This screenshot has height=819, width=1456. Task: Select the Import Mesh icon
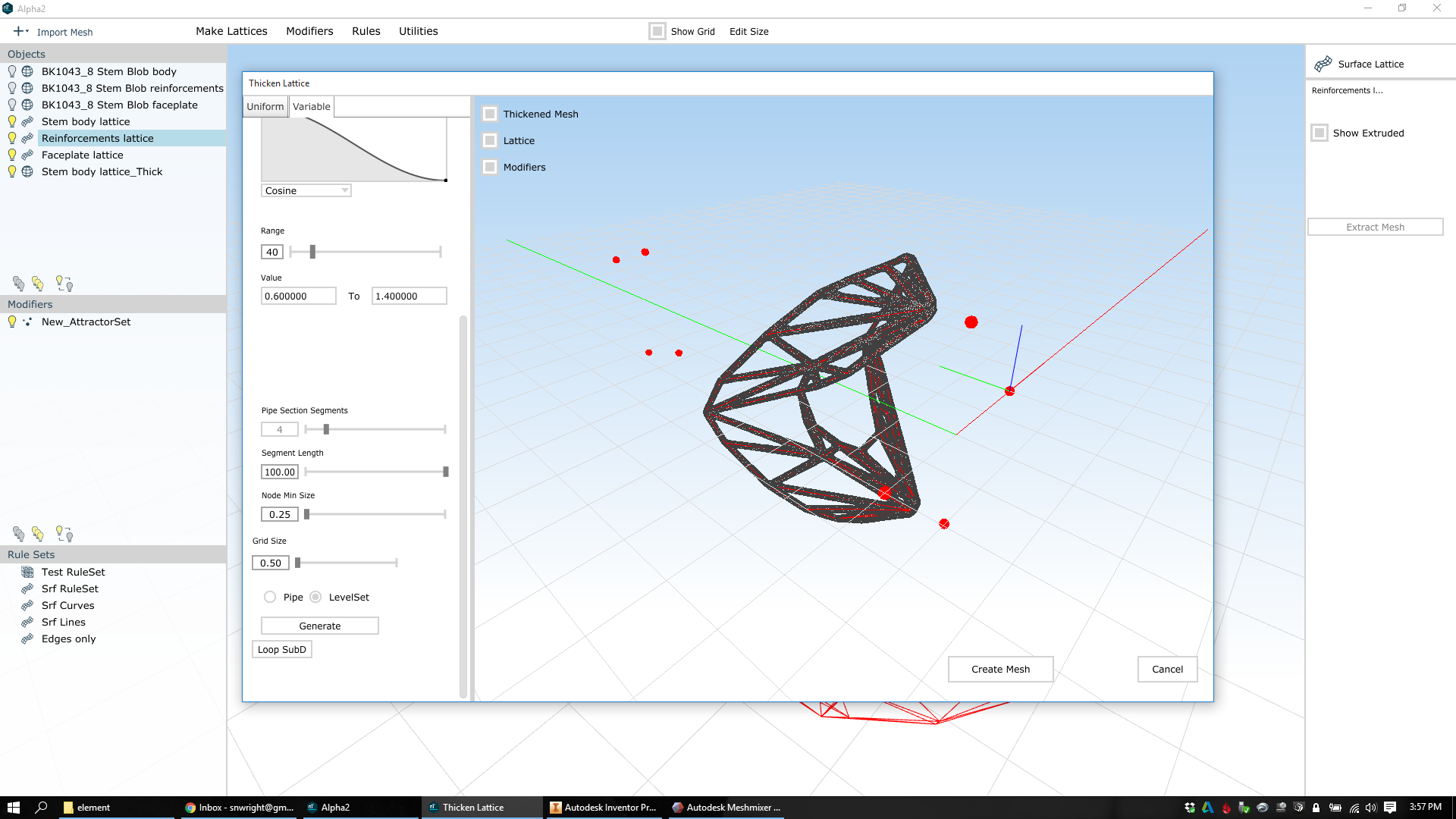(x=19, y=31)
